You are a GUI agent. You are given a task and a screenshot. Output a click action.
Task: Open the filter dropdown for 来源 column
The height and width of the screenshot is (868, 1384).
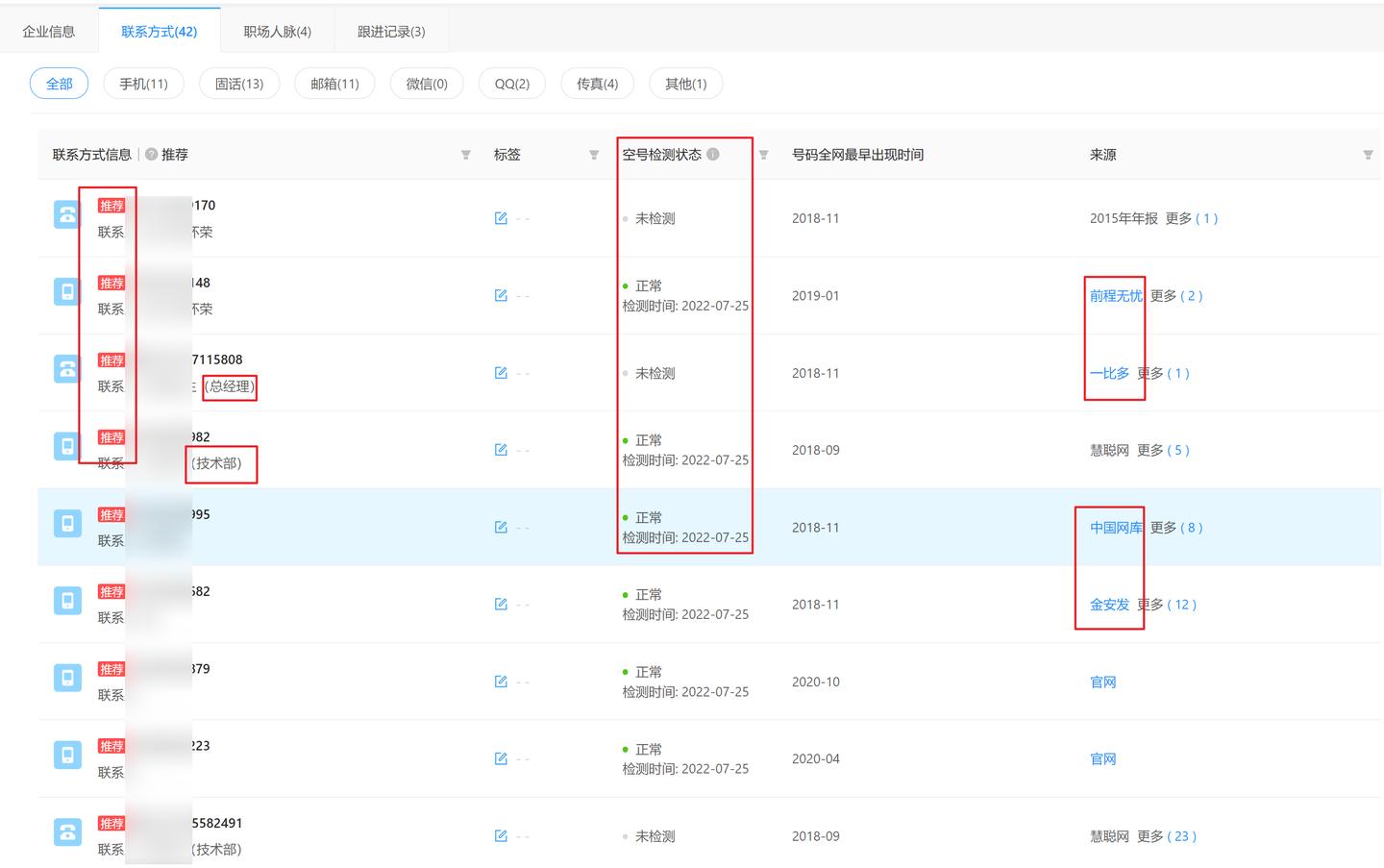1368,155
